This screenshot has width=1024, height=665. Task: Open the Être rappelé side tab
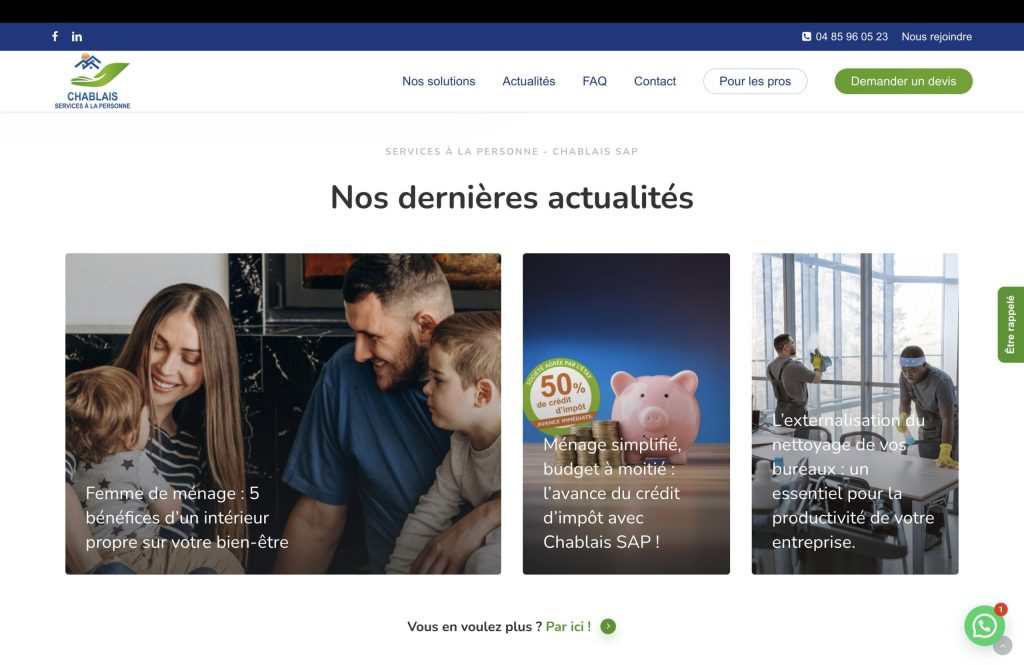coord(1010,325)
